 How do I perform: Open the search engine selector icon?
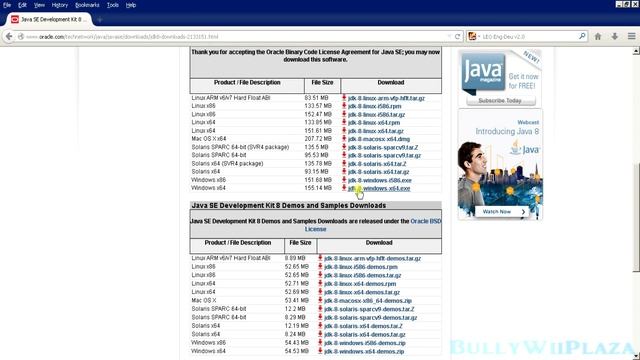click(x=473, y=36)
